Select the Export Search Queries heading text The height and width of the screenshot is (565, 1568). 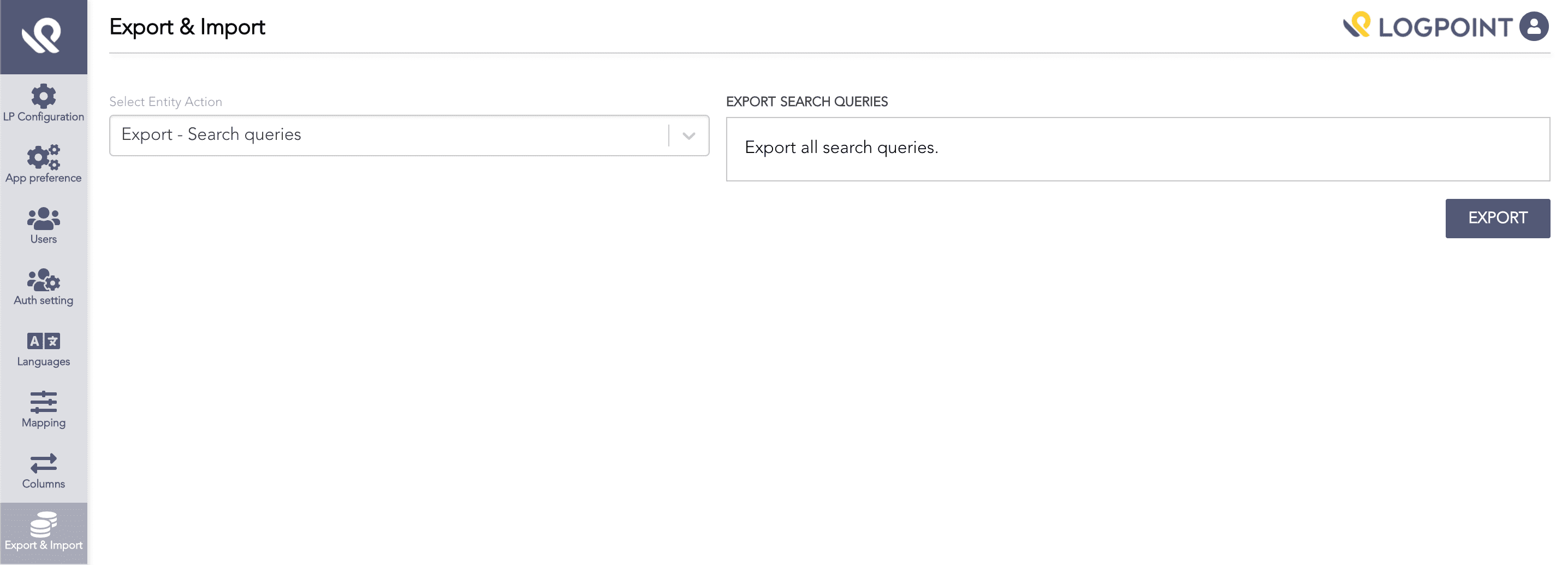point(807,101)
